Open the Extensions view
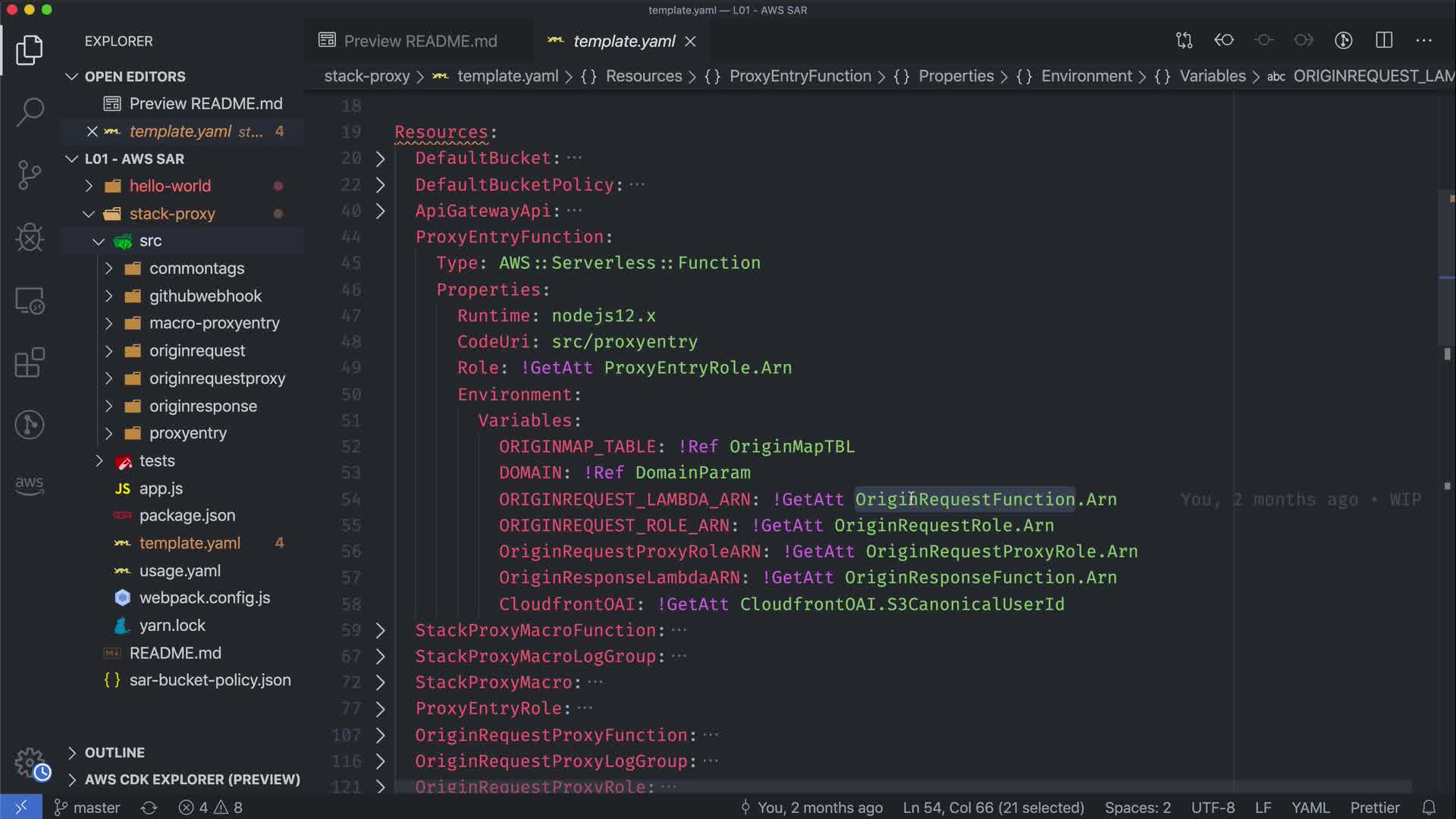This screenshot has height=819, width=1456. pos(30,362)
